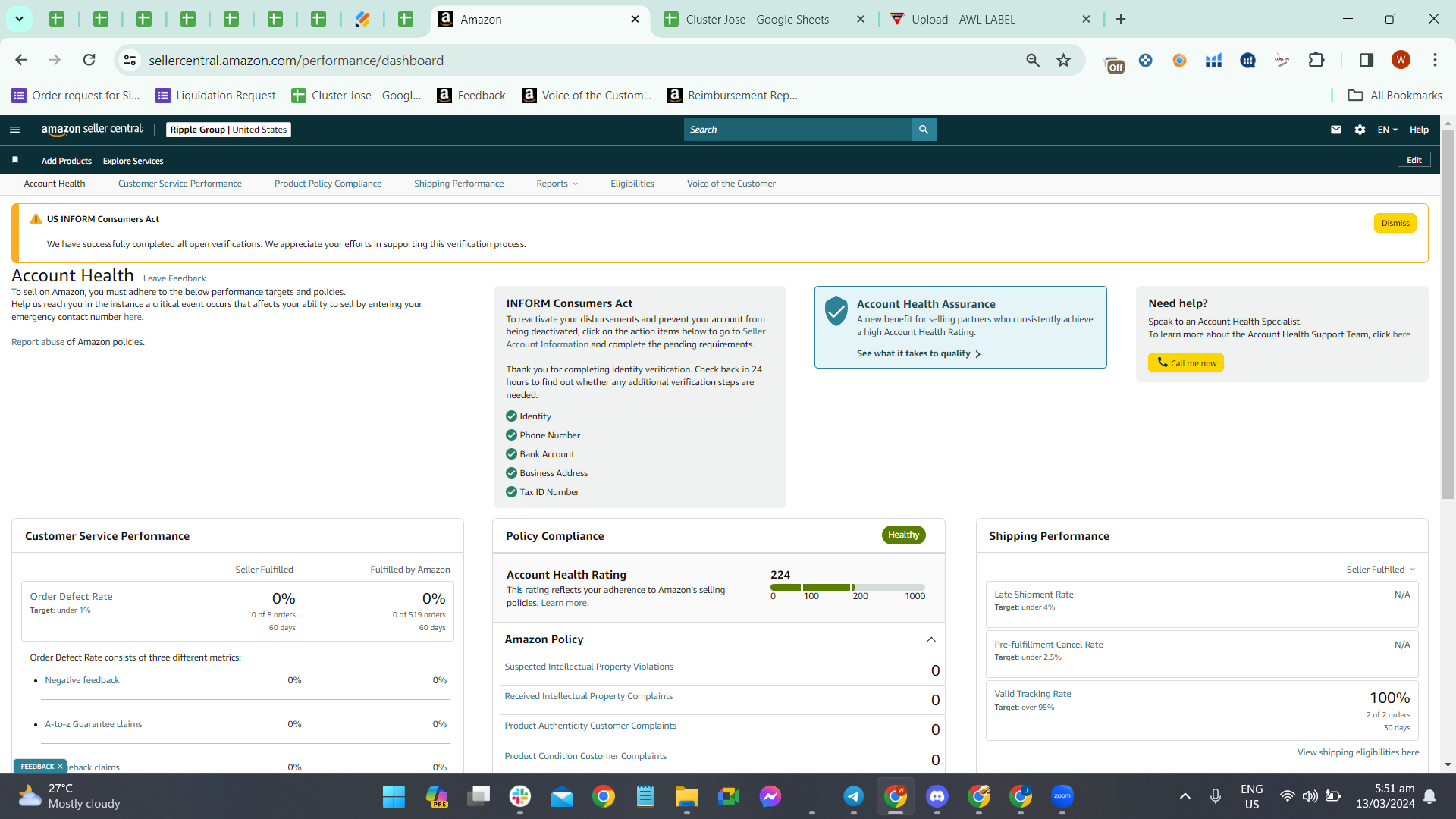The height and width of the screenshot is (819, 1456).
Task: Open View shipping eligibilities here link
Action: click(x=1358, y=752)
